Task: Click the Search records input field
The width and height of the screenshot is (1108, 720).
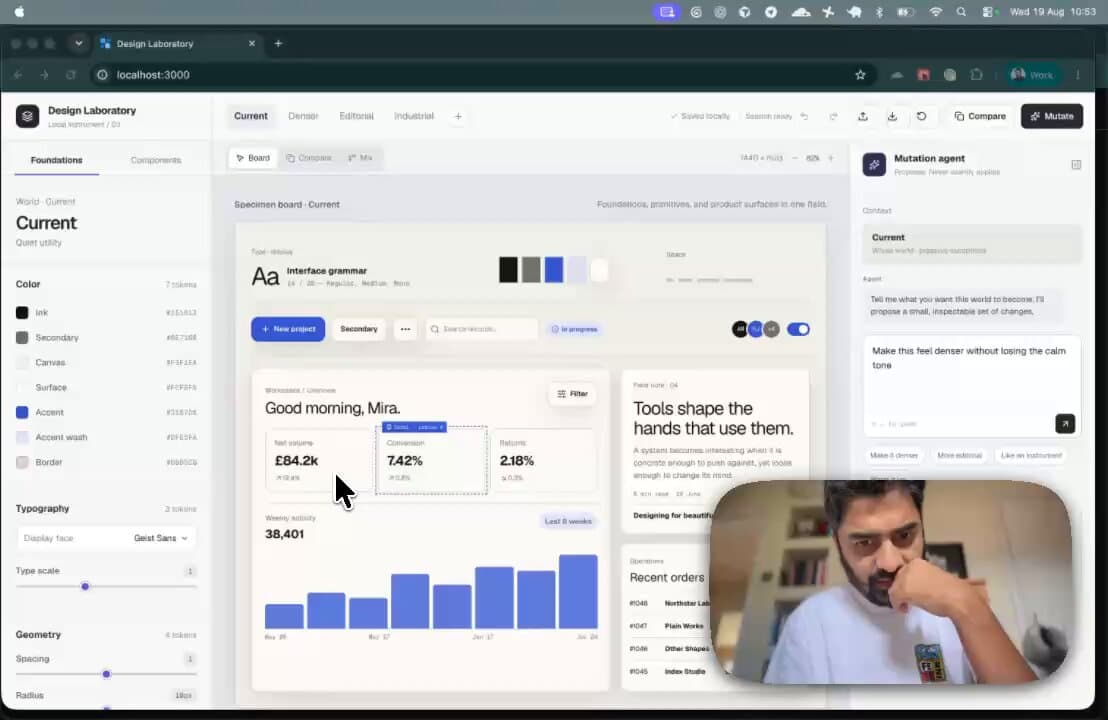Action: 482,329
